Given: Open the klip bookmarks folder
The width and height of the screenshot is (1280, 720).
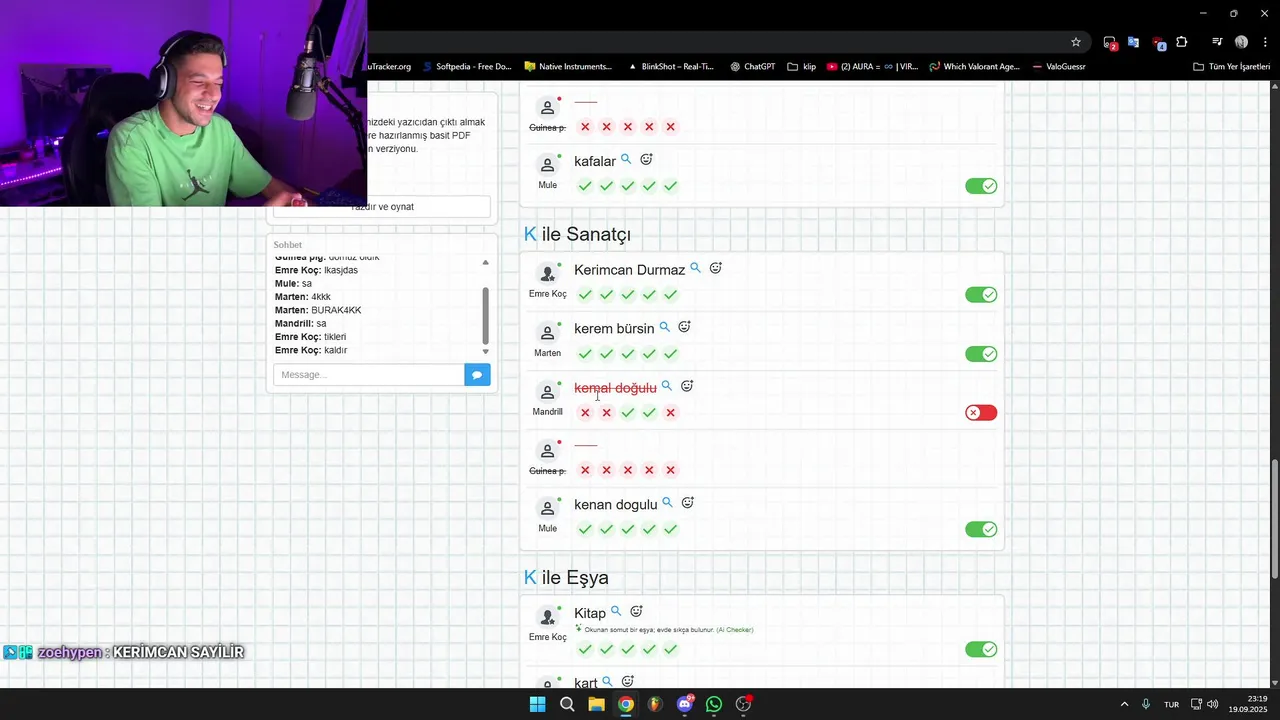Looking at the screenshot, I should click(802, 67).
